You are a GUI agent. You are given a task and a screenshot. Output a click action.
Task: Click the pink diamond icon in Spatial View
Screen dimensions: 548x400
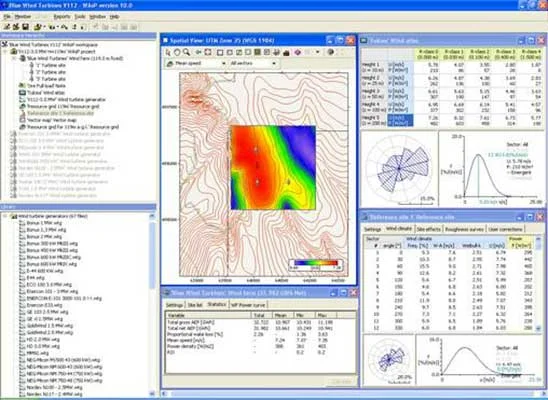pyautogui.click(x=297, y=52)
